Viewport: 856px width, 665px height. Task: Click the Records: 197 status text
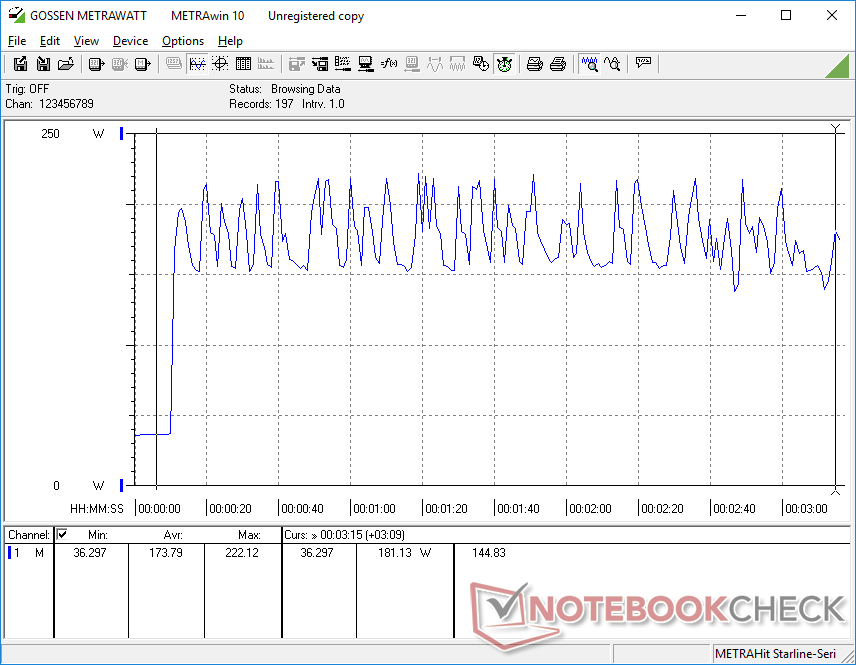coord(261,104)
